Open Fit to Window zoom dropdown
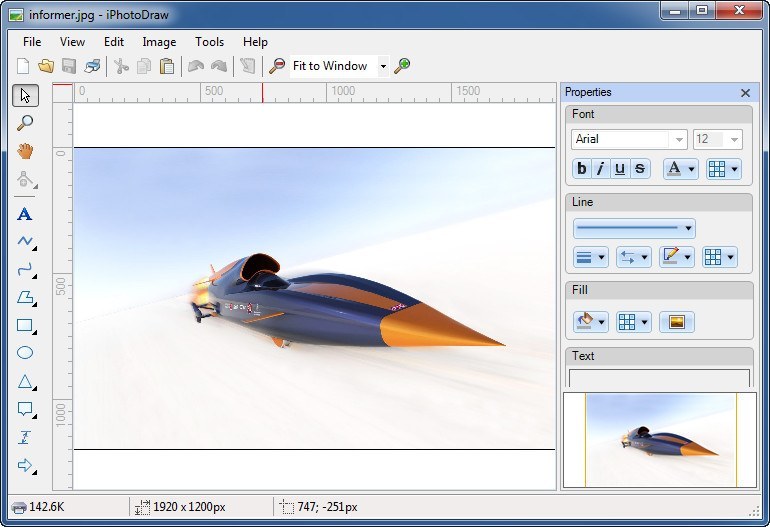This screenshot has width=770, height=527. click(x=383, y=66)
